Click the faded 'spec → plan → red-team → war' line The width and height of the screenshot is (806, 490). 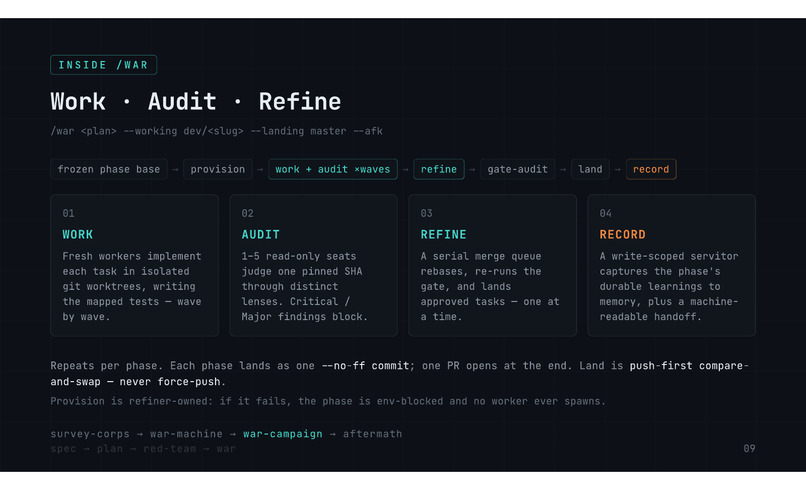[143, 449]
